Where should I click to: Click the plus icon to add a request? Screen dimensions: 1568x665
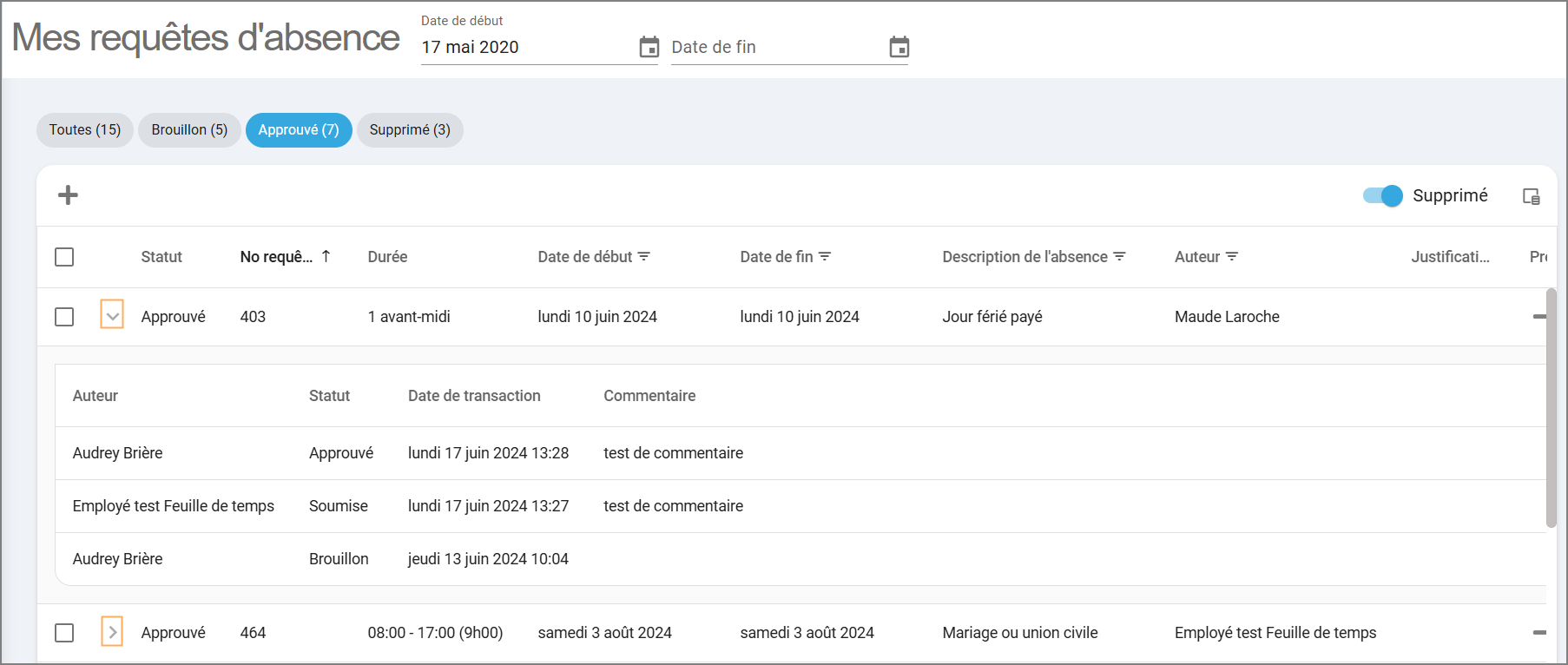coord(68,195)
